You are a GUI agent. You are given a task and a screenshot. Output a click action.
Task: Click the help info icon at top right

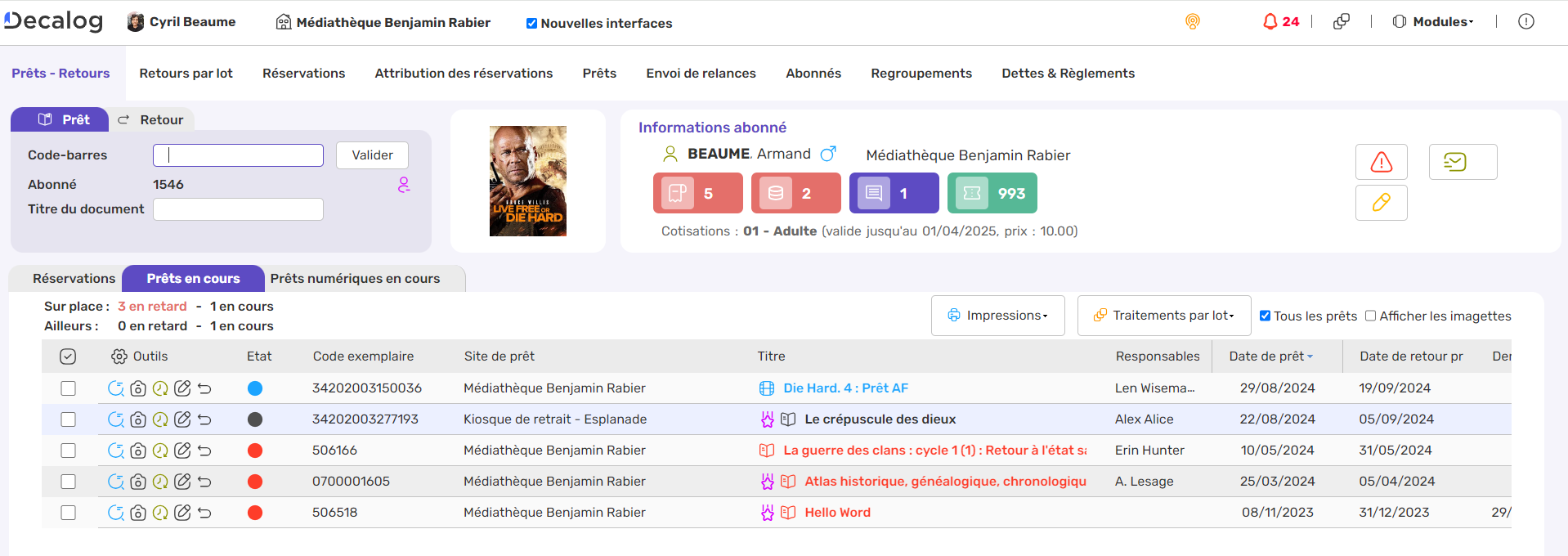coord(1525,22)
